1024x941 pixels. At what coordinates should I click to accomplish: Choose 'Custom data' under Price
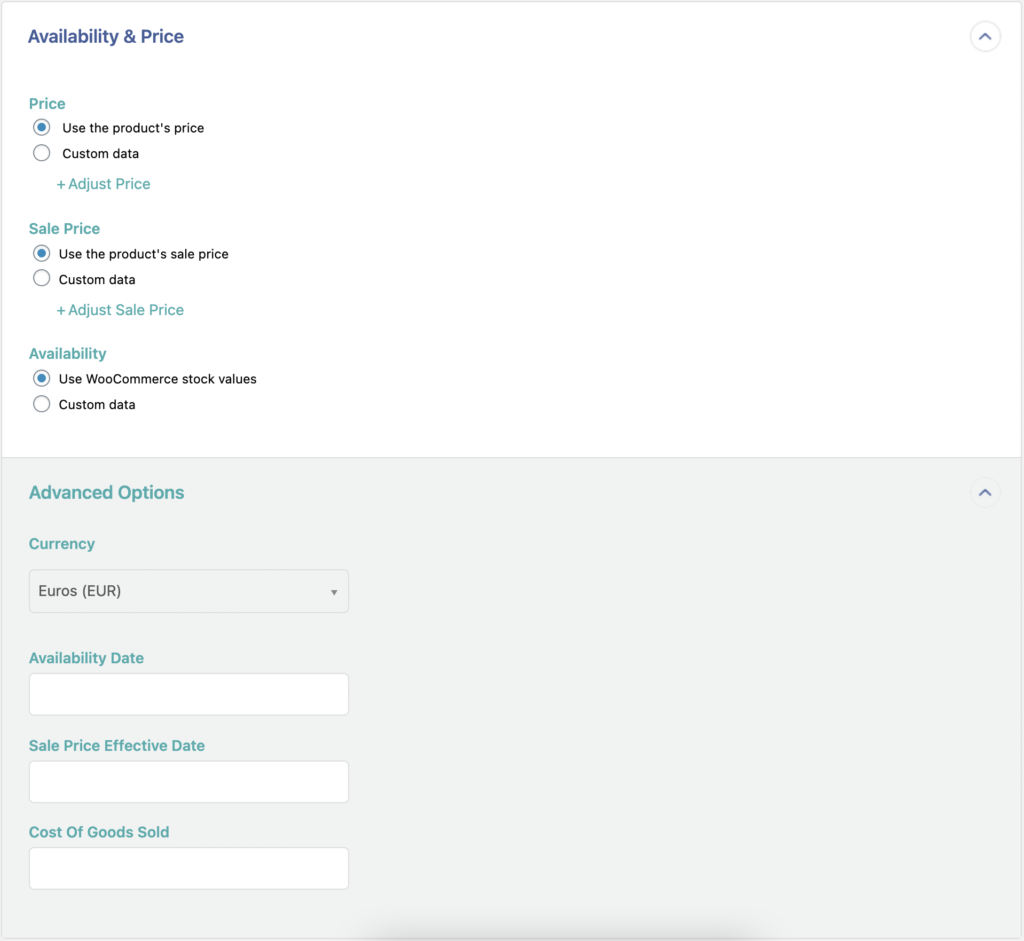coord(41,153)
